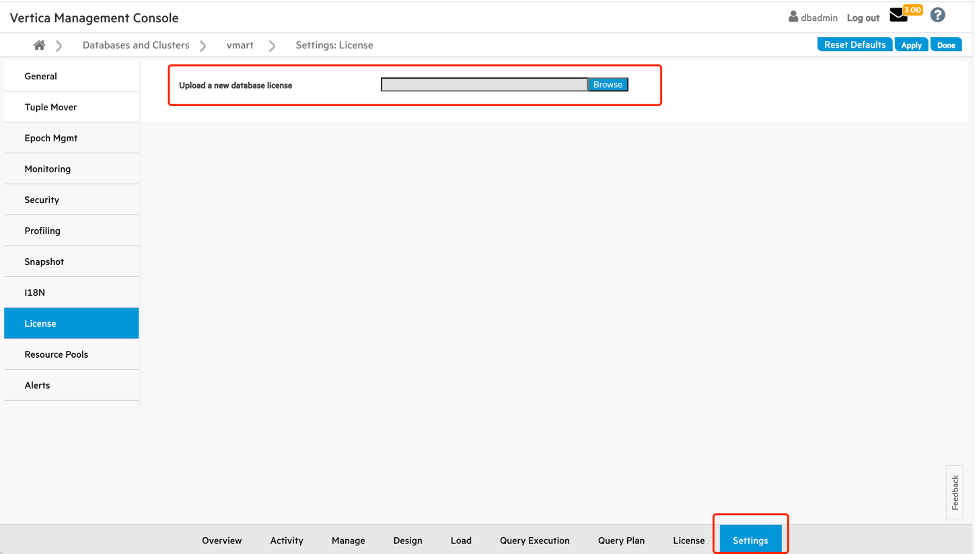Switch to bottom License tab
The height and width of the screenshot is (554, 976).
click(688, 540)
